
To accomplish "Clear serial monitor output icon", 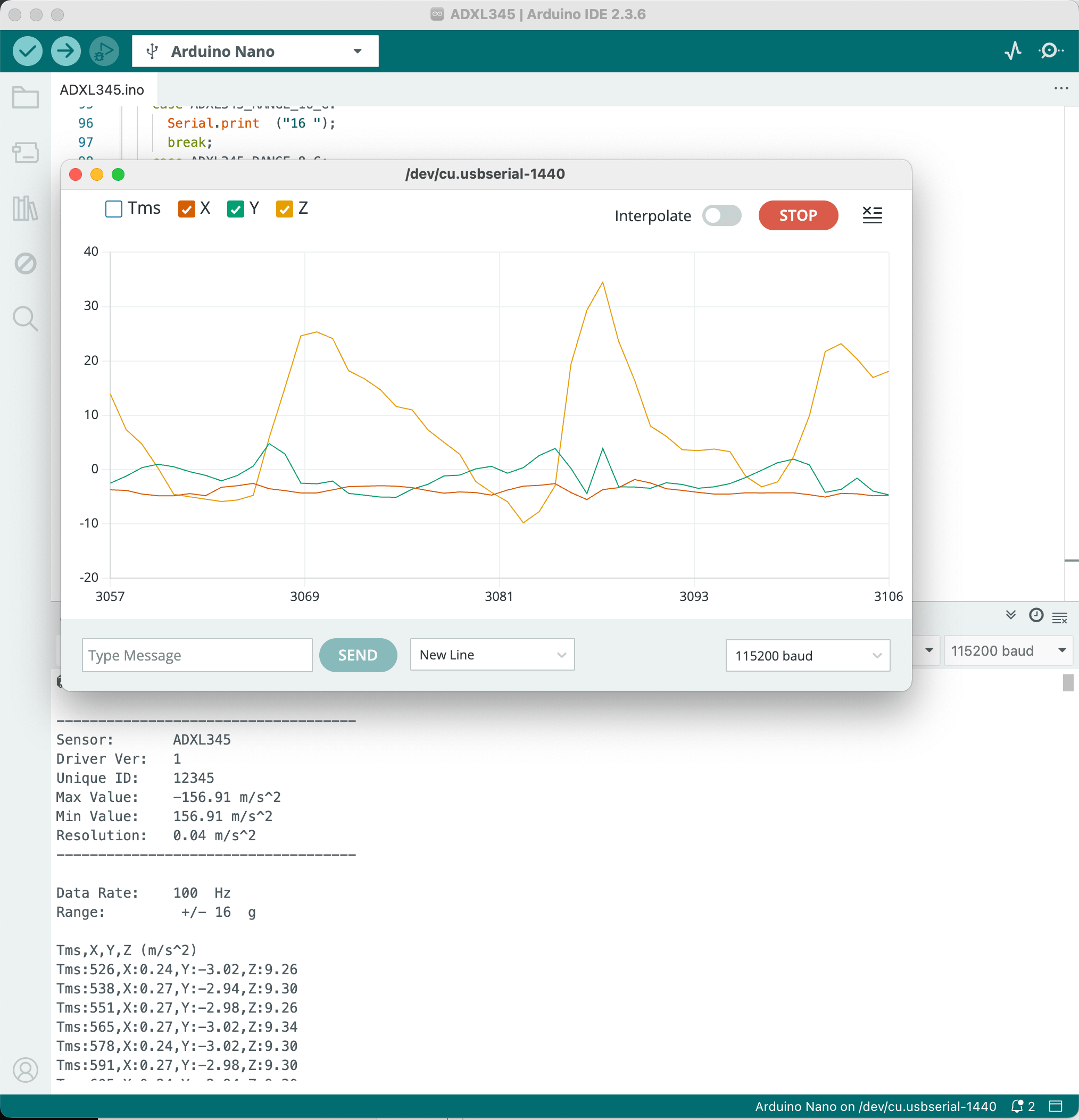I will pos(1060,617).
